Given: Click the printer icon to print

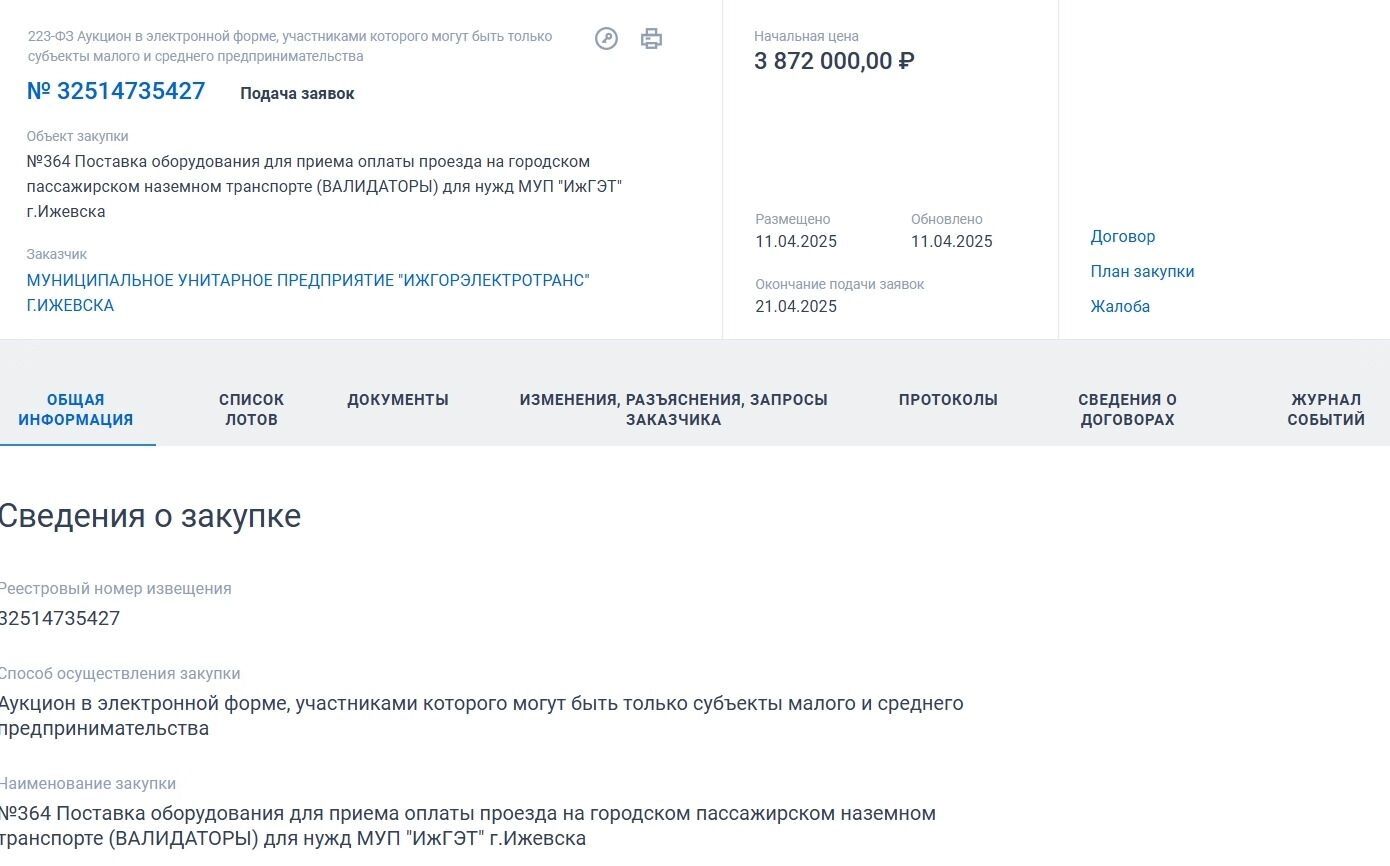Looking at the screenshot, I should (x=651, y=39).
